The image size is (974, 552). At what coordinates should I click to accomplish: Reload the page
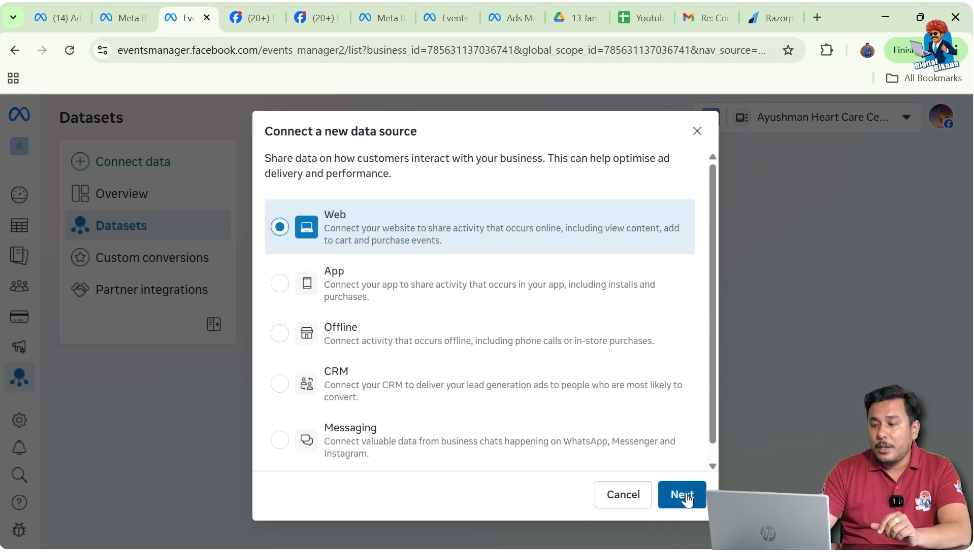70,50
